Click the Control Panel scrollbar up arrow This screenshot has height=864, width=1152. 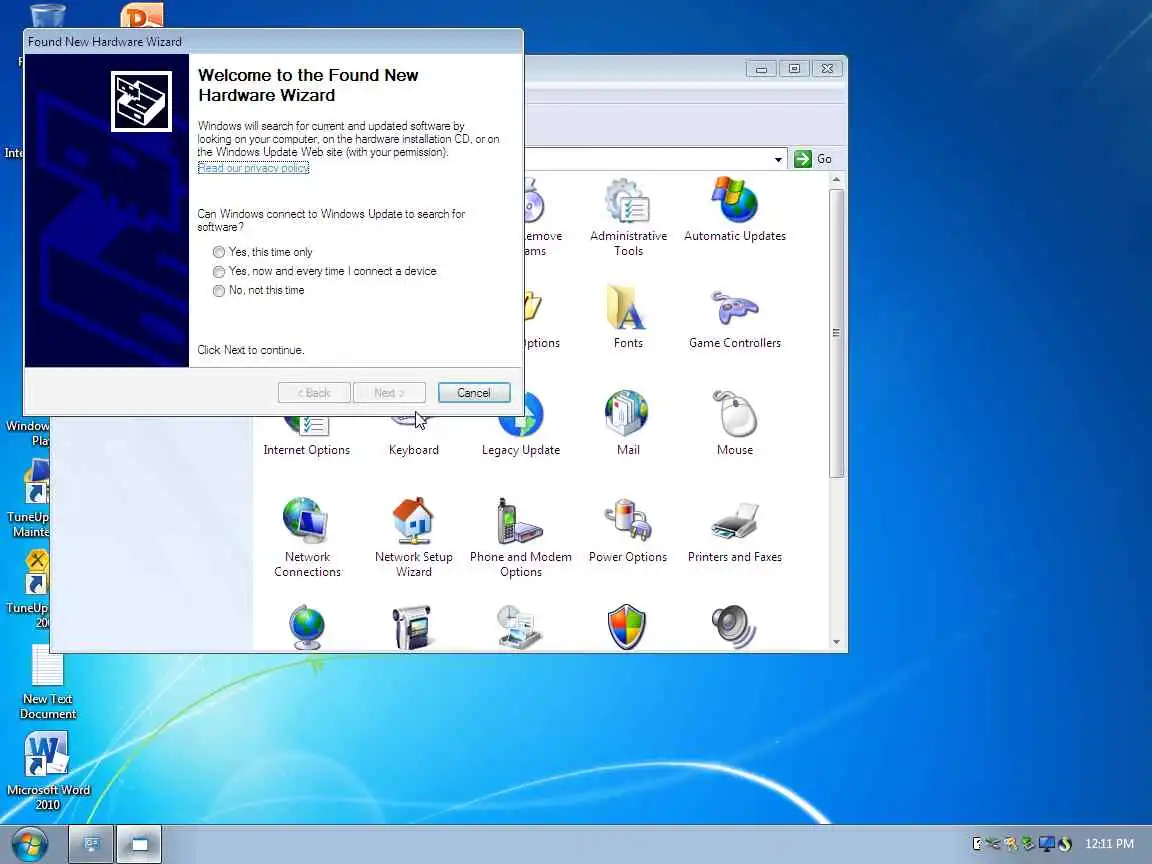[836, 180]
